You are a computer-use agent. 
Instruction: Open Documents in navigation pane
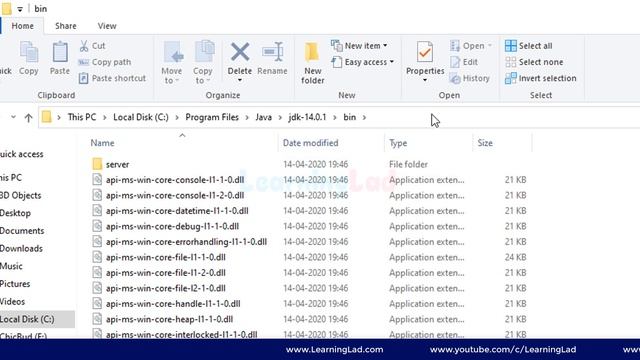22,231
